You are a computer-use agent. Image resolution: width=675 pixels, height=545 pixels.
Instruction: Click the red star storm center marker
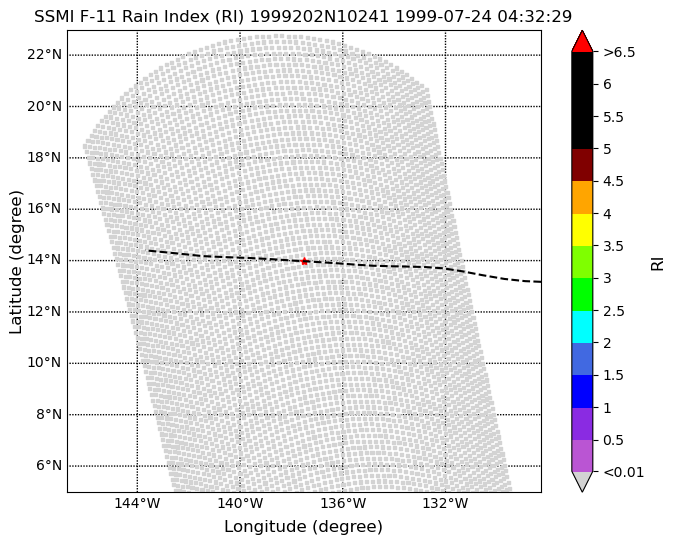pos(304,261)
